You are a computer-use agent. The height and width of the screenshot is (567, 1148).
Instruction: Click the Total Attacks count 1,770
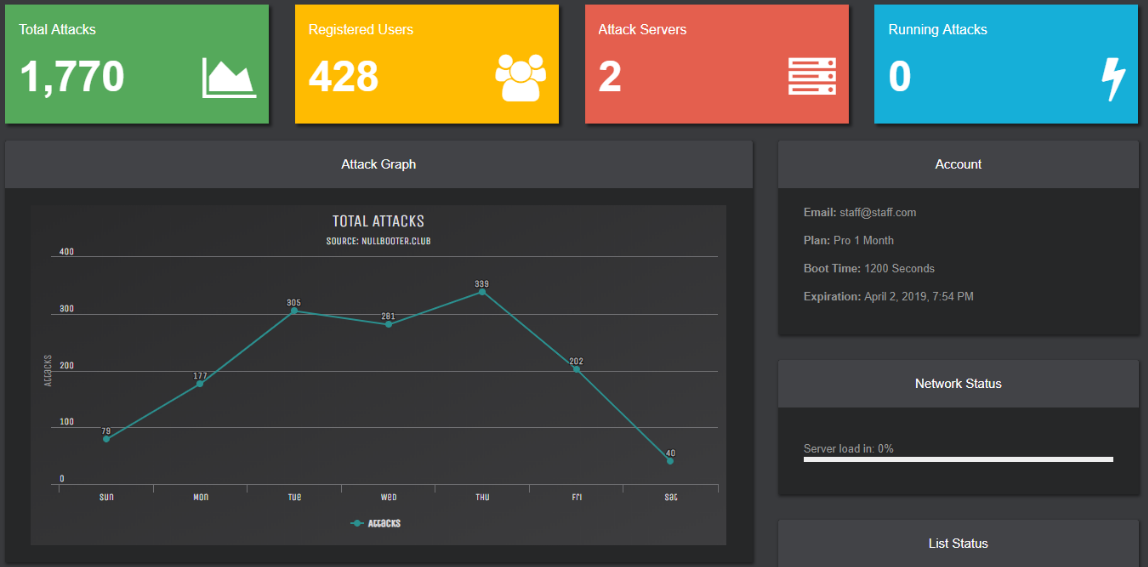[72, 77]
